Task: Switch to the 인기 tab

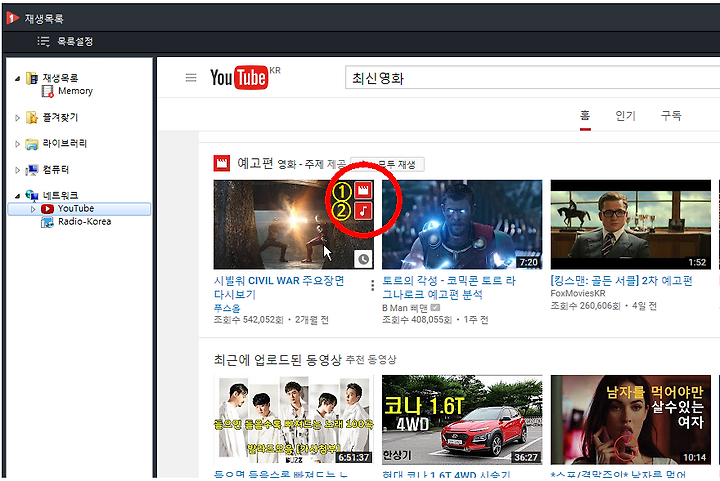Action: (625, 116)
